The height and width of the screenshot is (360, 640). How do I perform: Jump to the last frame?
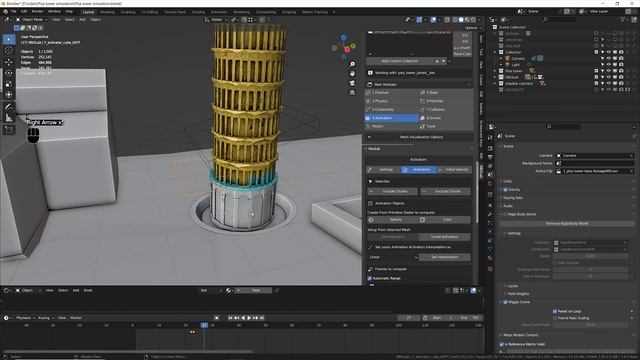(x=262, y=318)
